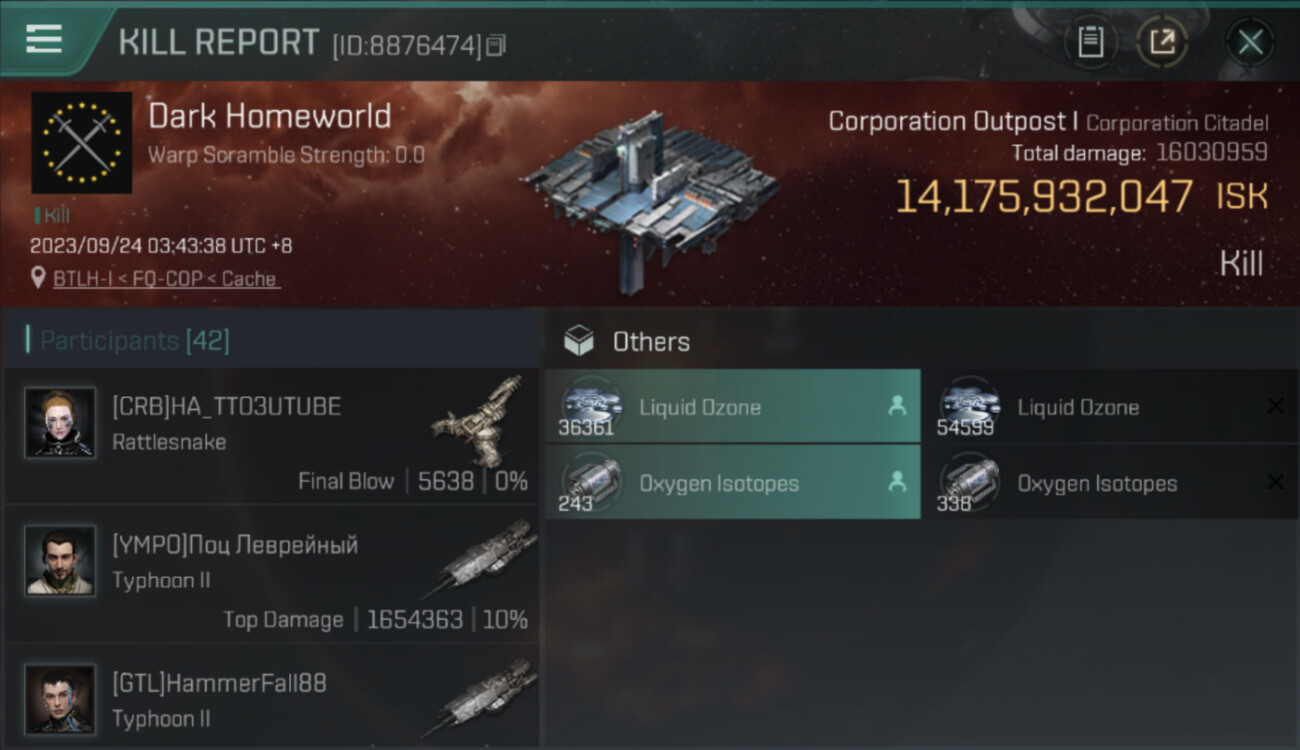This screenshot has width=1300, height=750.
Task: Click the person icon on Liquid Ozone
Action: (897, 406)
